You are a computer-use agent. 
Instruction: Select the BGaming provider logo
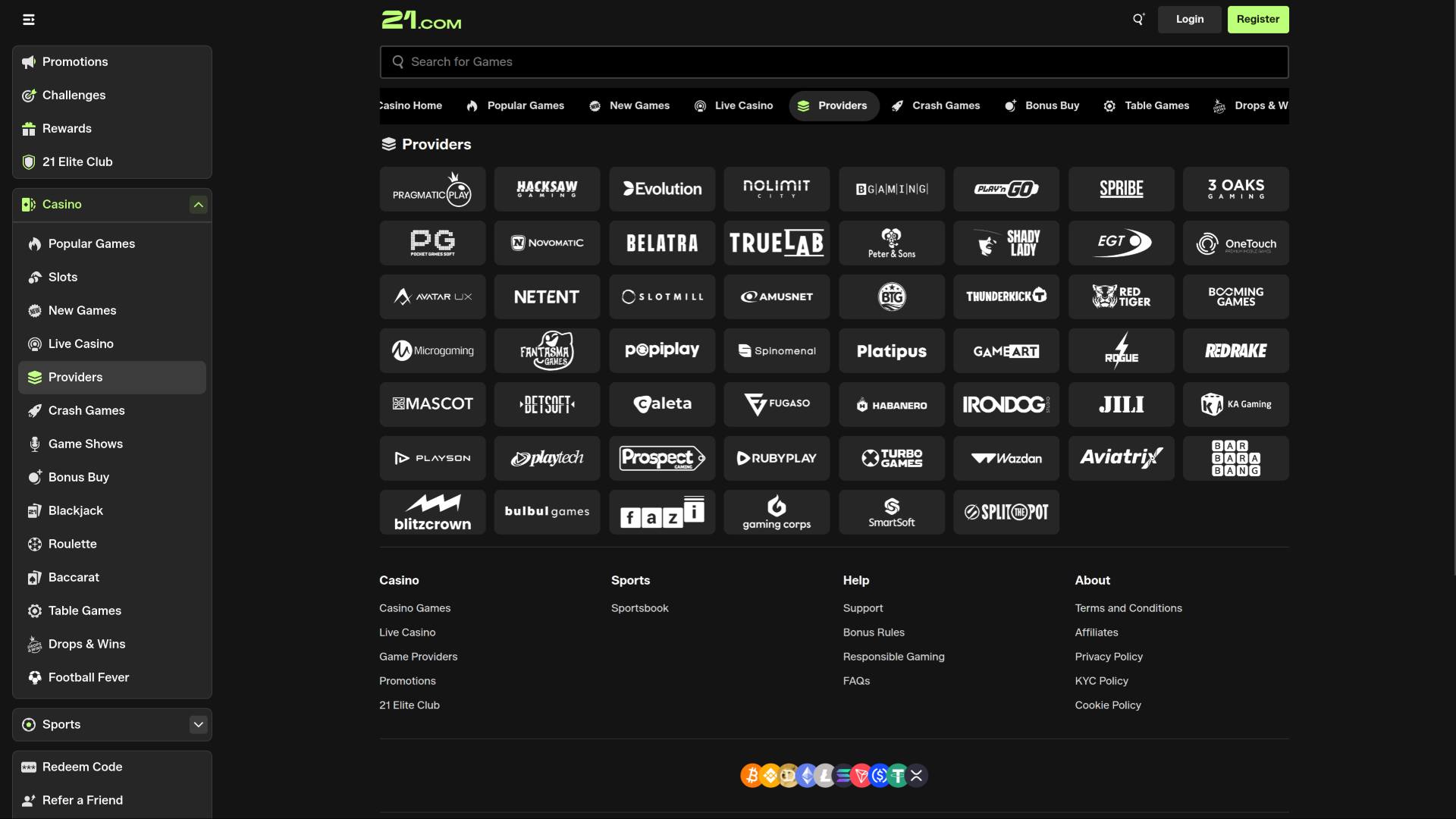click(892, 189)
